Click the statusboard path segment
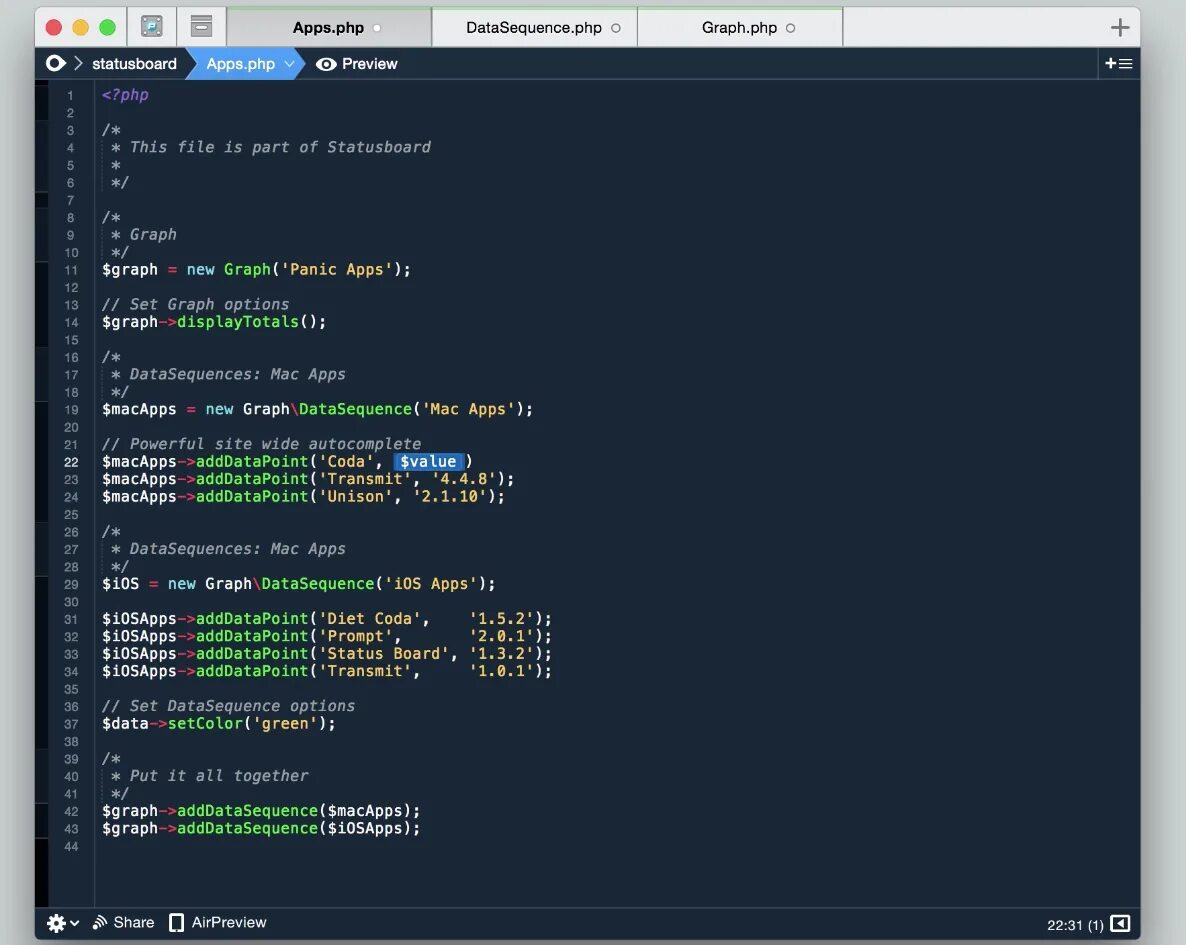This screenshot has width=1186, height=945. 135,64
